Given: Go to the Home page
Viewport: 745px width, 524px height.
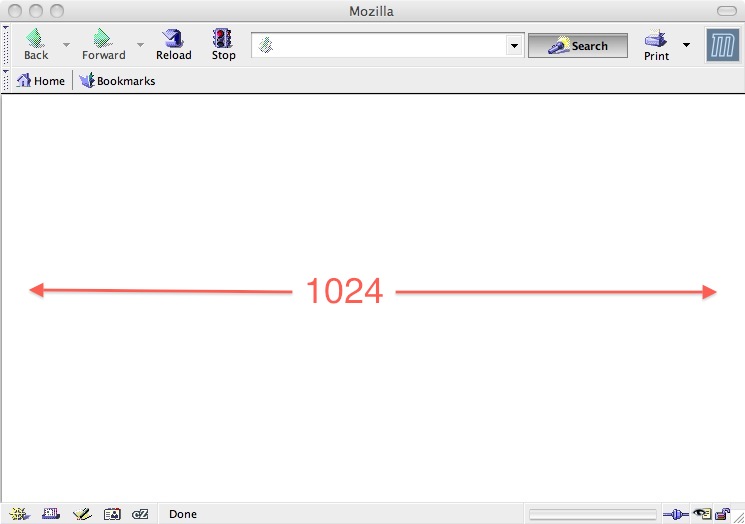Looking at the screenshot, I should (40, 81).
